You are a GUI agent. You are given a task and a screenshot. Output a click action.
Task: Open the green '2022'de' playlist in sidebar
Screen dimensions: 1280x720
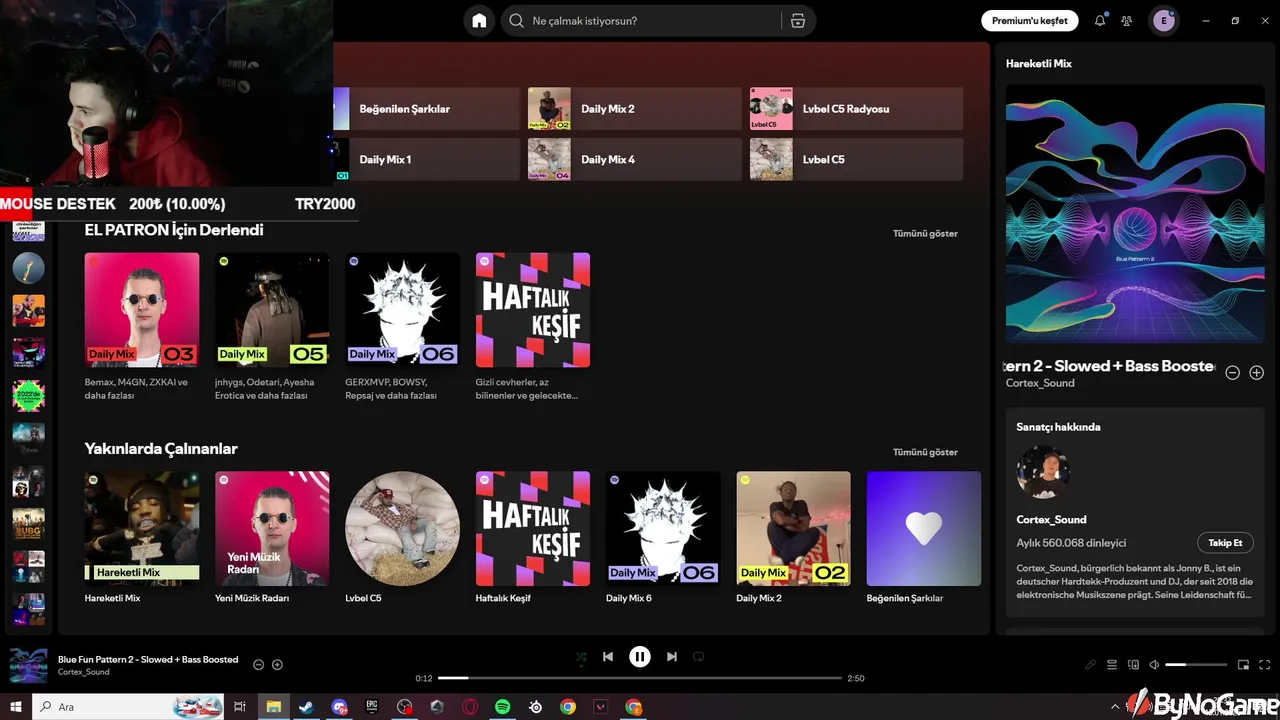pos(28,395)
